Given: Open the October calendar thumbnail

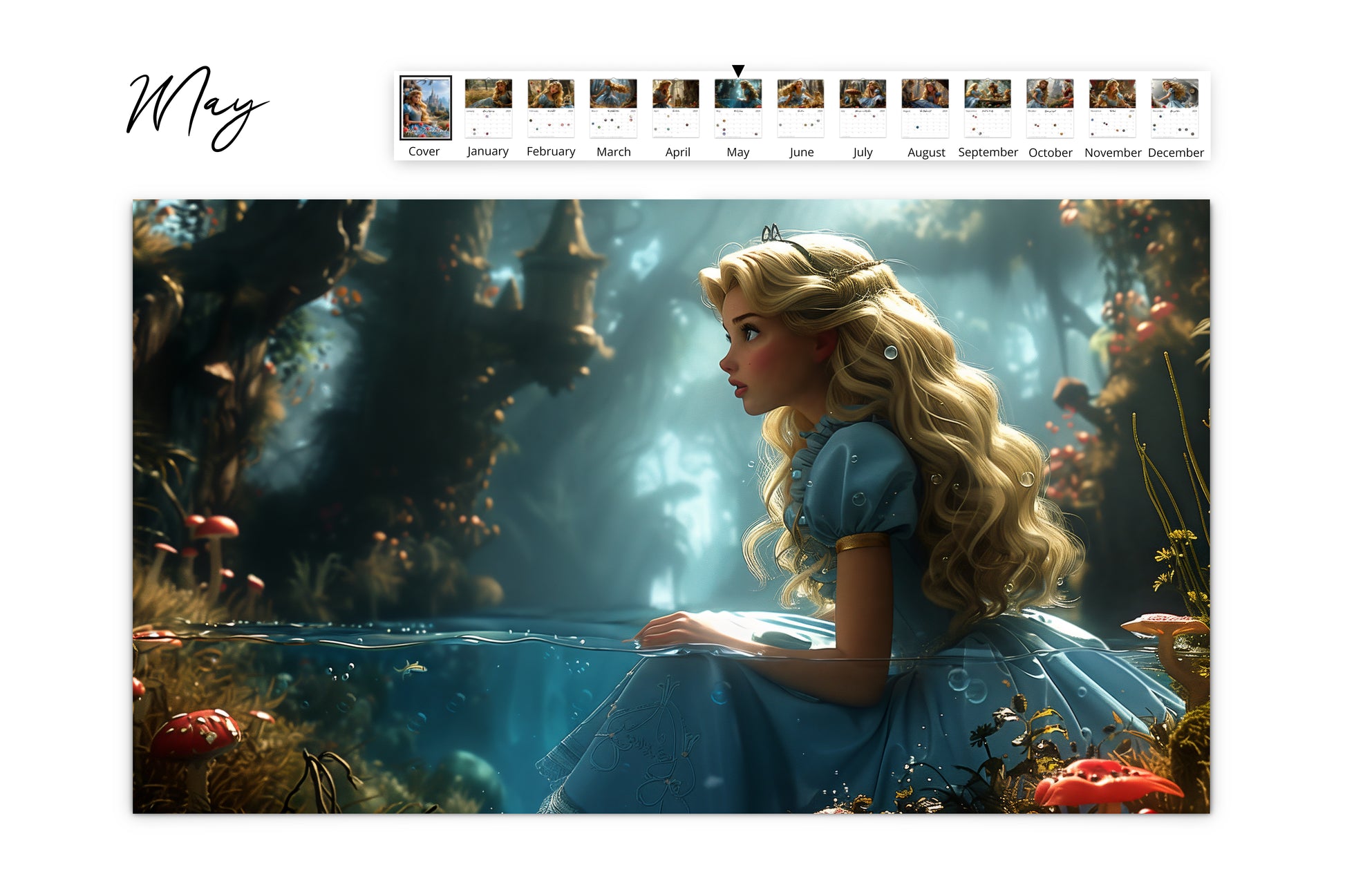Looking at the screenshot, I should click(x=1050, y=108).
